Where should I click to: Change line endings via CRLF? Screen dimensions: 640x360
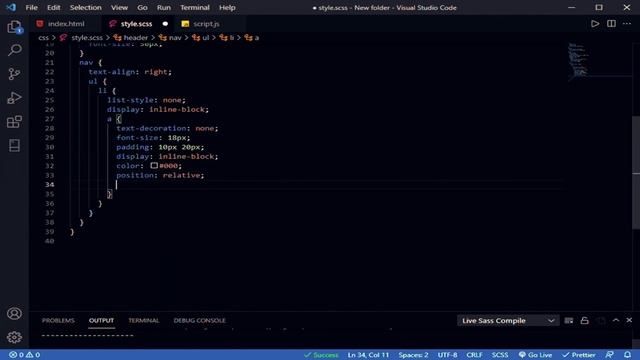[x=474, y=355]
